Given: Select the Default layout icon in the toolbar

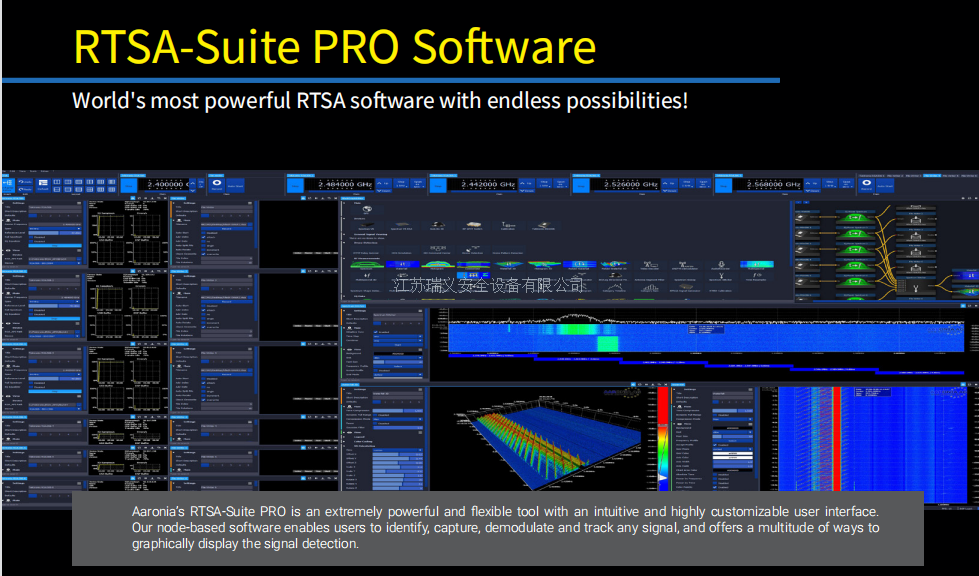Looking at the screenshot, I should [42, 185].
